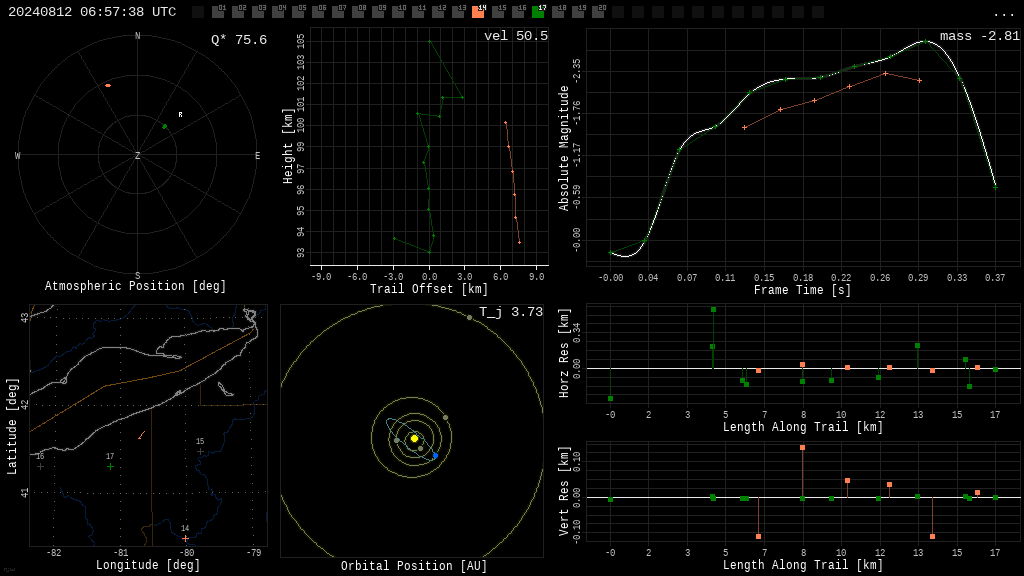This screenshot has width=1024, height=576.
Task: Select the orange station 14 box
Action: [478, 12]
